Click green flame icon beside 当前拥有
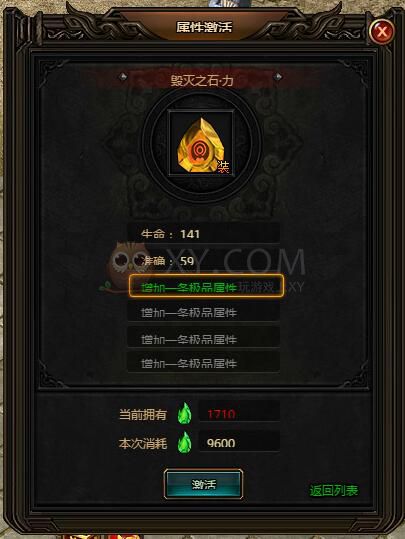This screenshot has height=539, width=405. point(185,414)
